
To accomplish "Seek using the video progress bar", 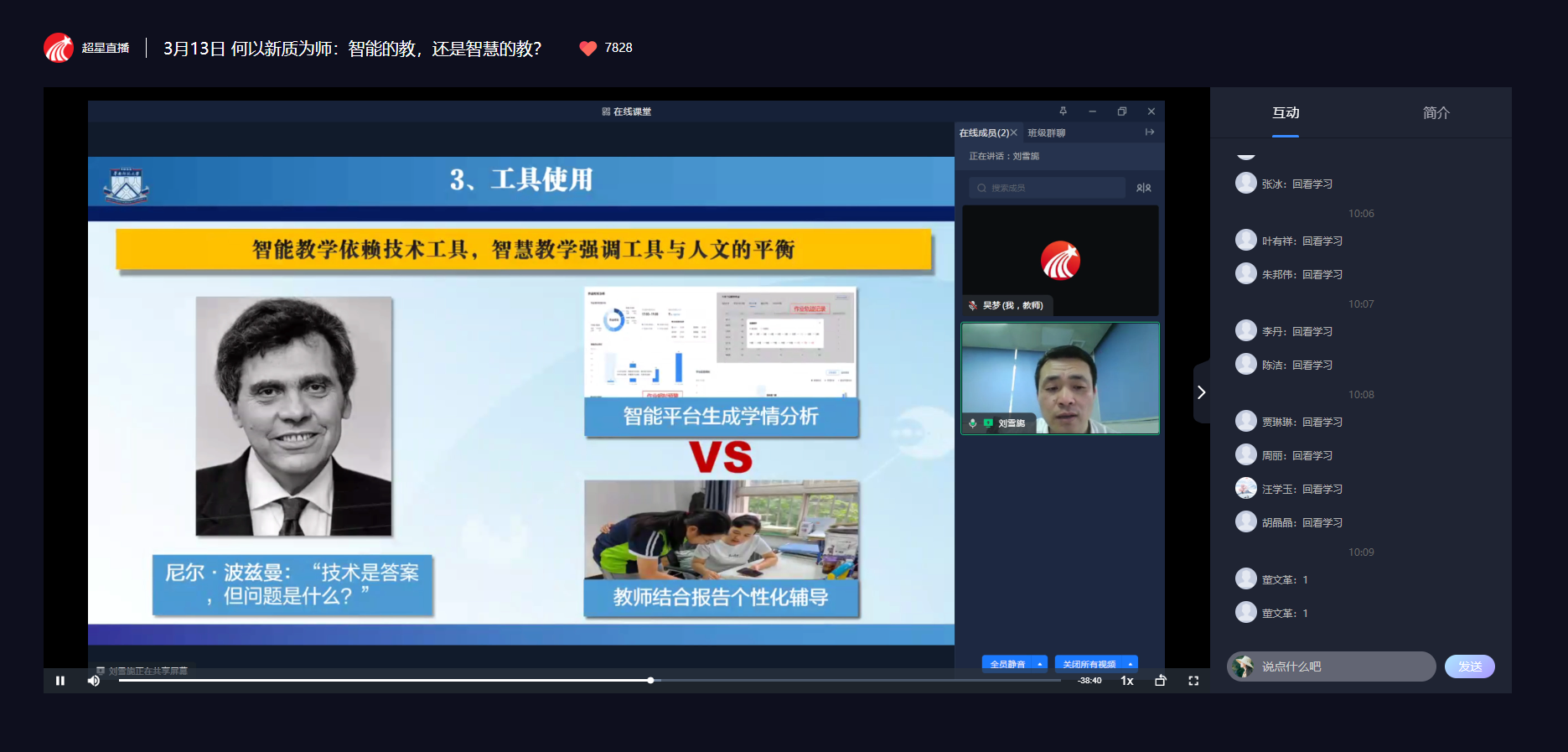I will pyautogui.click(x=589, y=681).
